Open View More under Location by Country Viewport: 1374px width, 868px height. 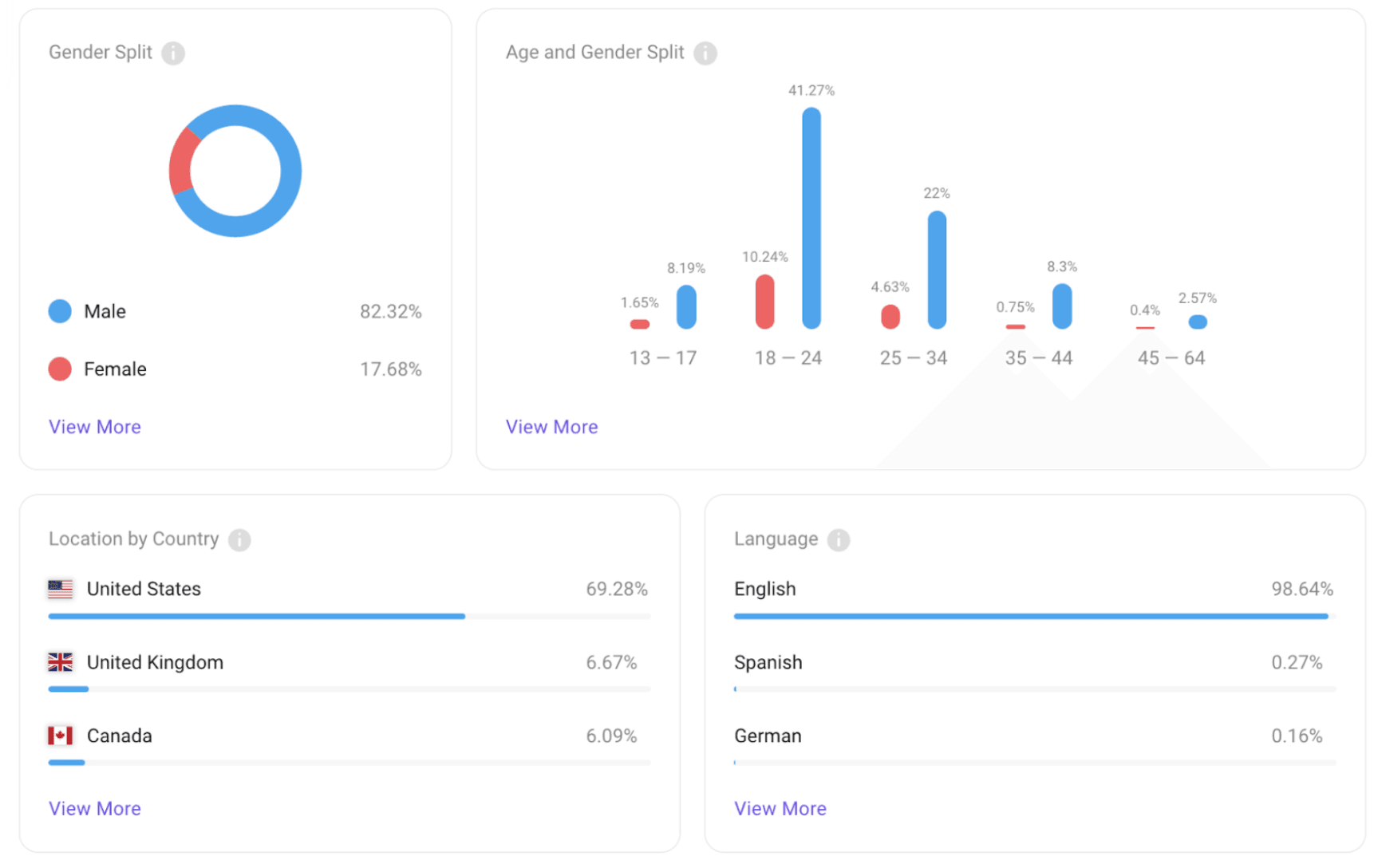coord(95,808)
